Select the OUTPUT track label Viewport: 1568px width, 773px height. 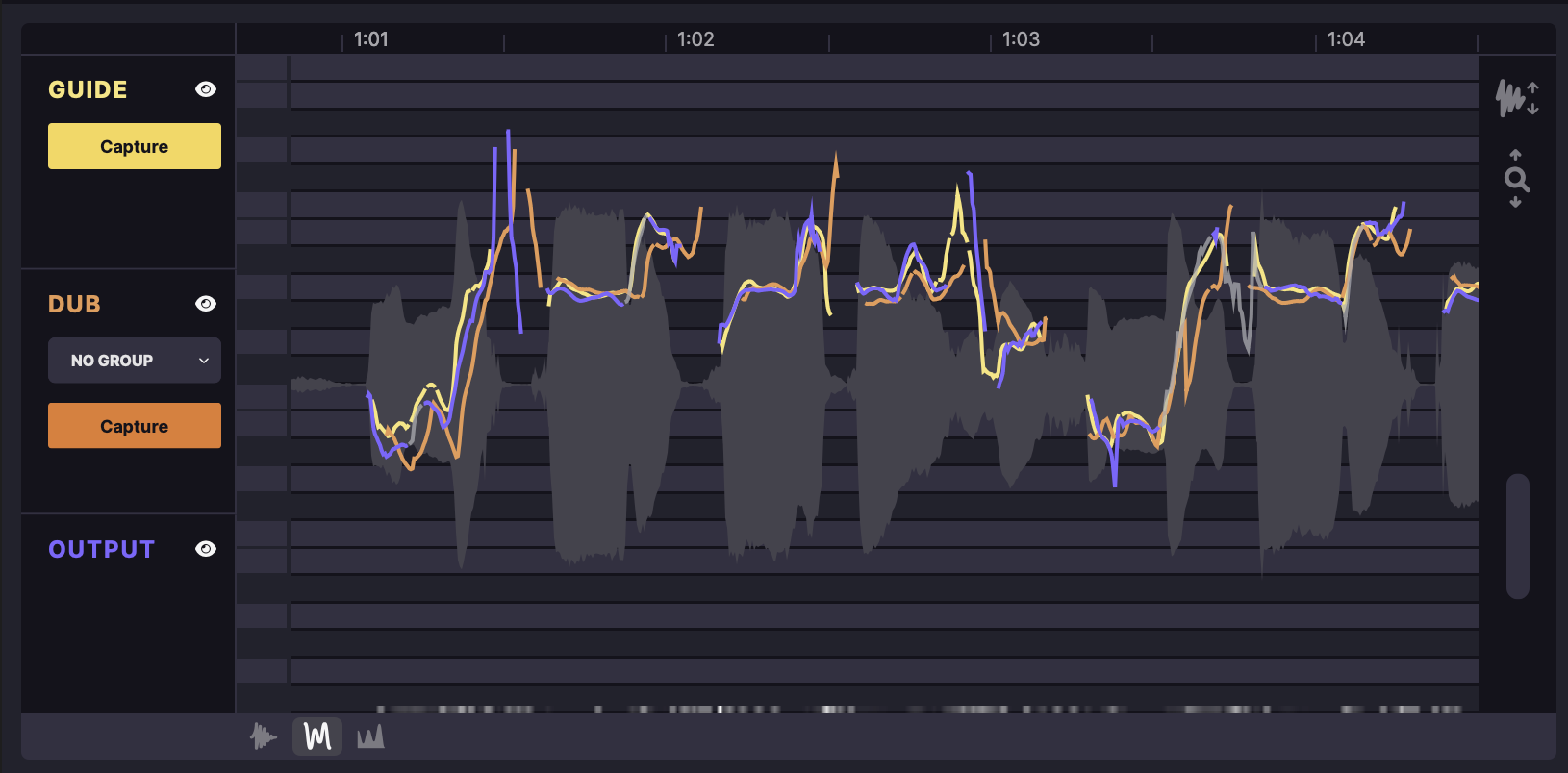coord(101,549)
